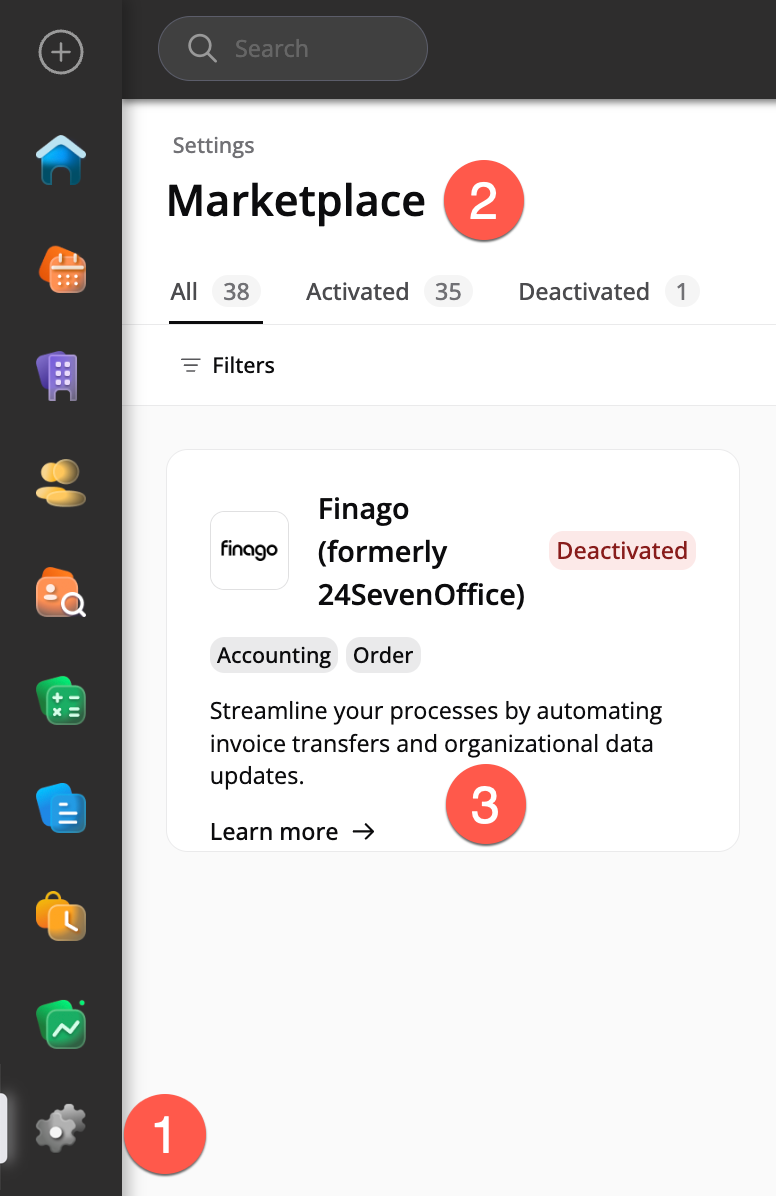Select the Order tag
Image resolution: width=776 pixels, height=1196 pixels.
click(383, 655)
